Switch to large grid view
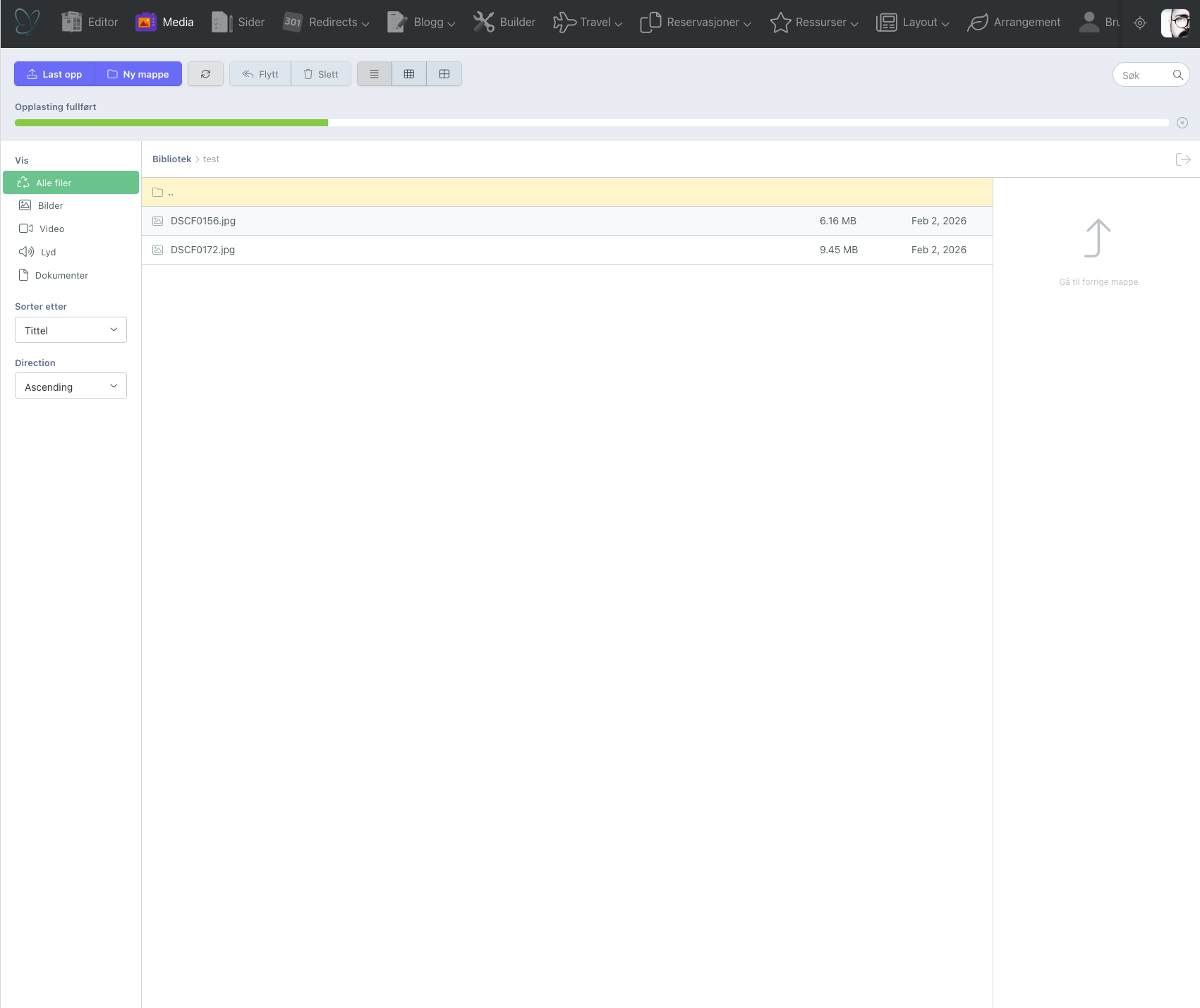The image size is (1200, 1008). [444, 74]
